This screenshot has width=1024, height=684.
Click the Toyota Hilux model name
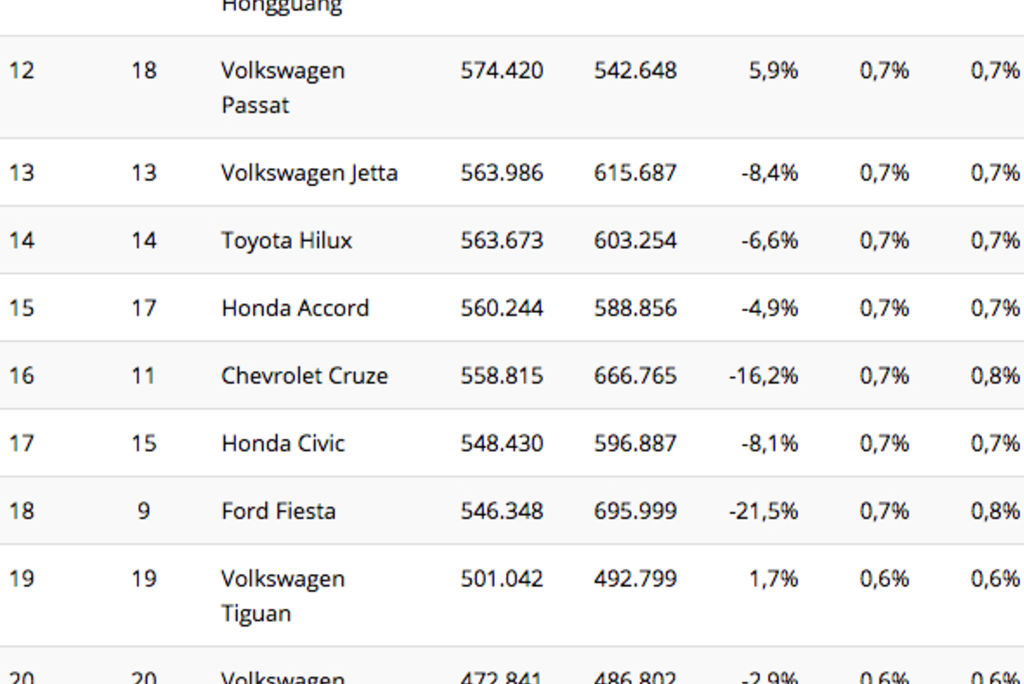click(286, 241)
